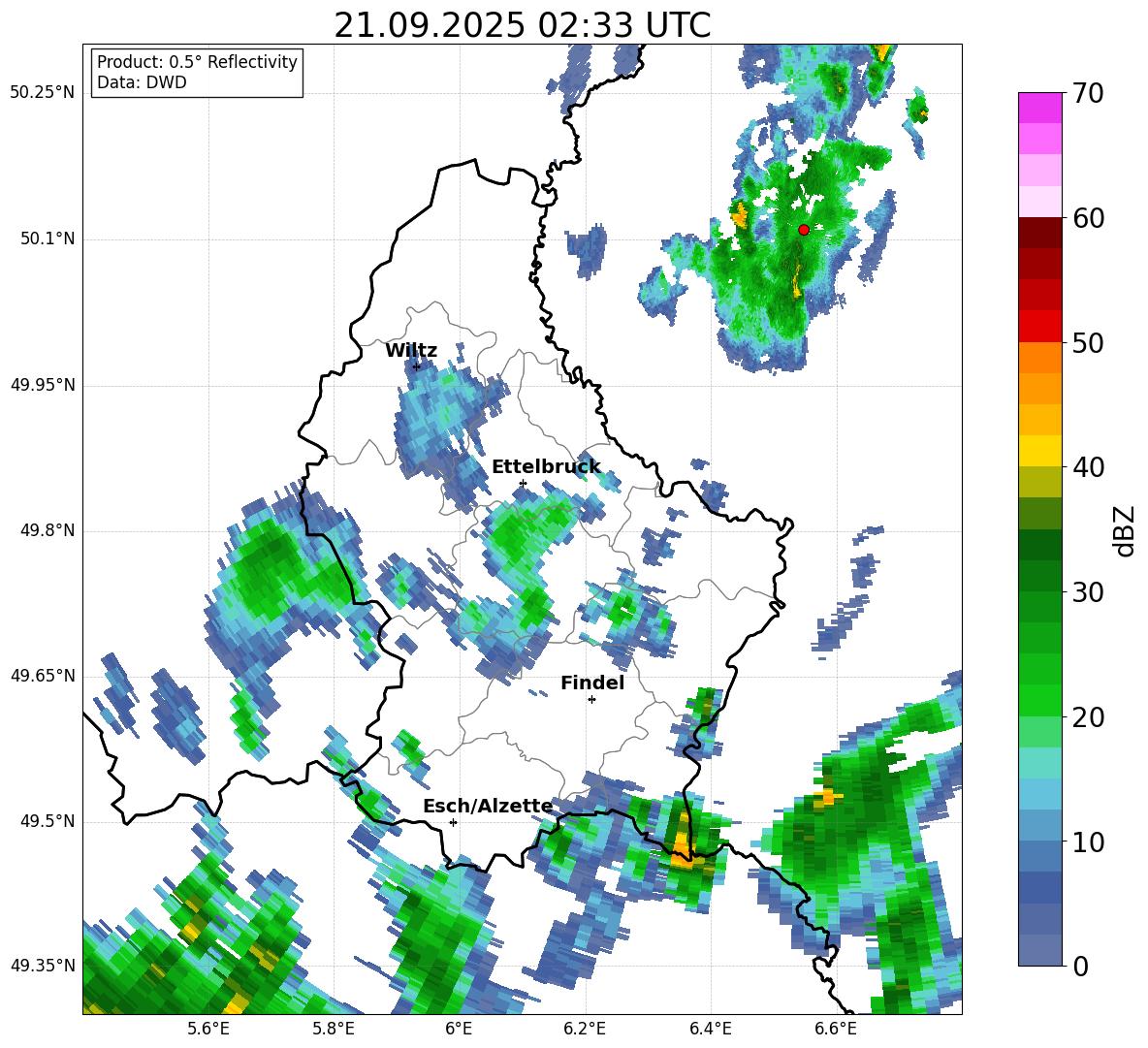Screen dimensions: 1148x1048
Task: Click the yellow colorbar segment at 40
Action: (x=1039, y=451)
